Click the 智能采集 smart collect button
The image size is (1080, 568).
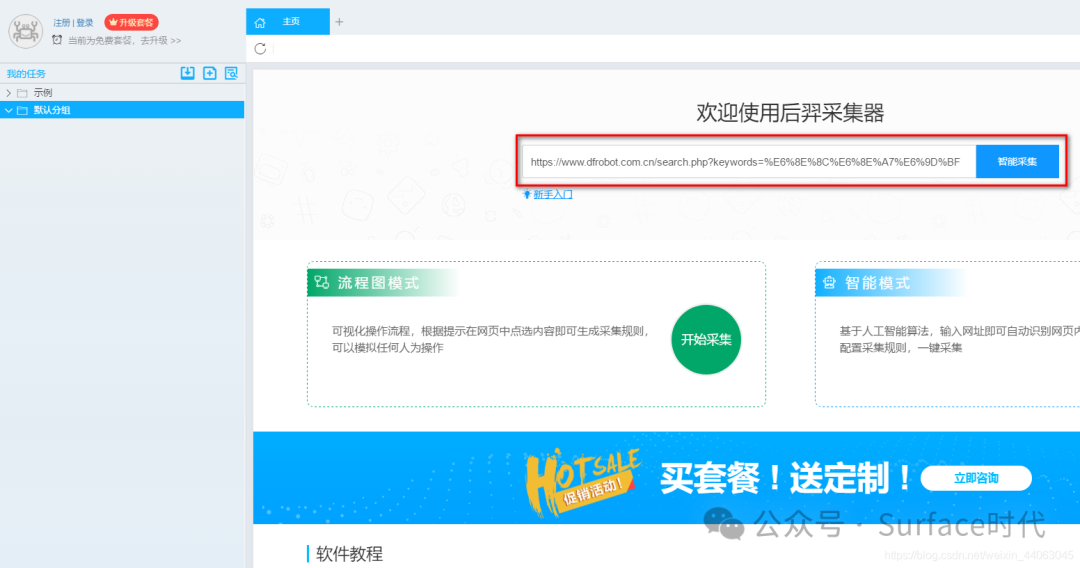point(1017,162)
